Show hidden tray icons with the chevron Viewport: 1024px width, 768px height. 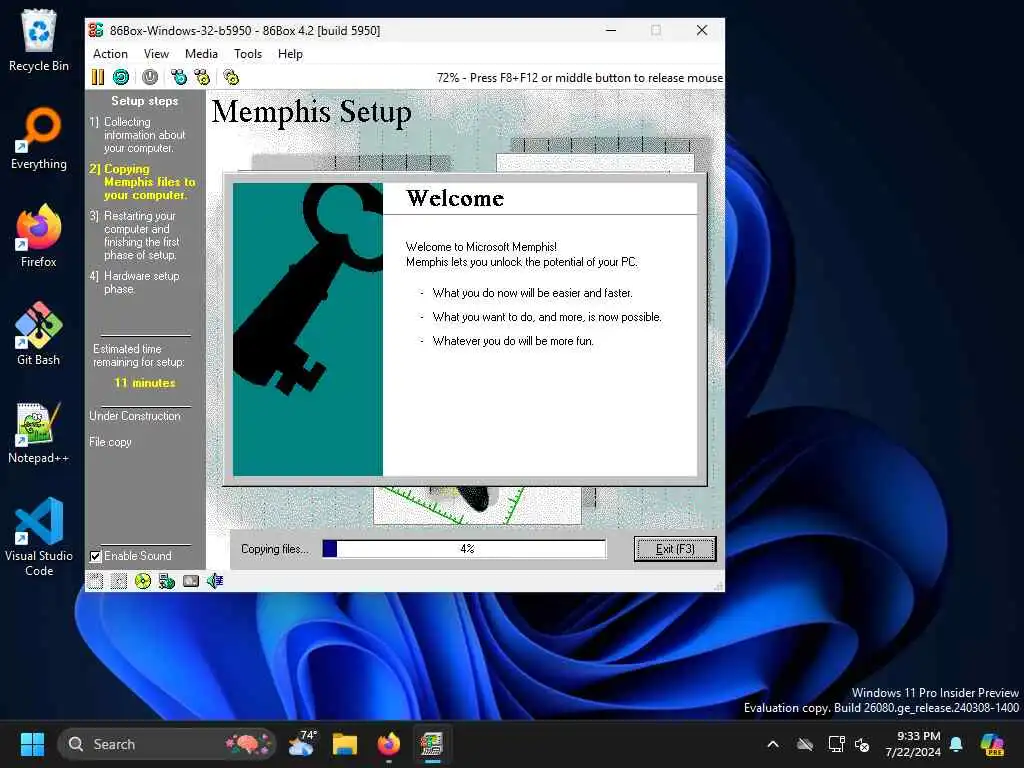pos(773,744)
